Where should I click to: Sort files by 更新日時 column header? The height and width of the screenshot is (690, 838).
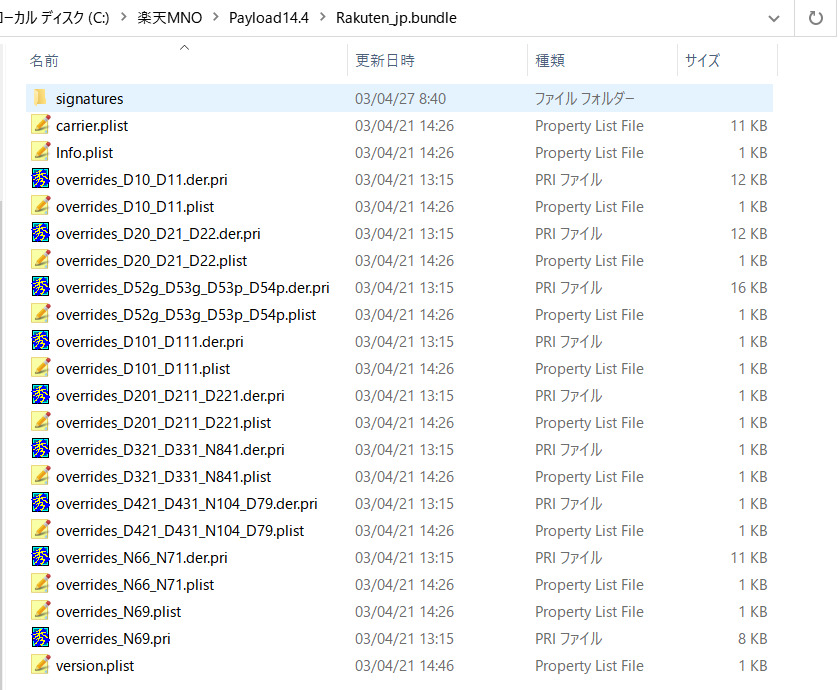(x=385, y=61)
